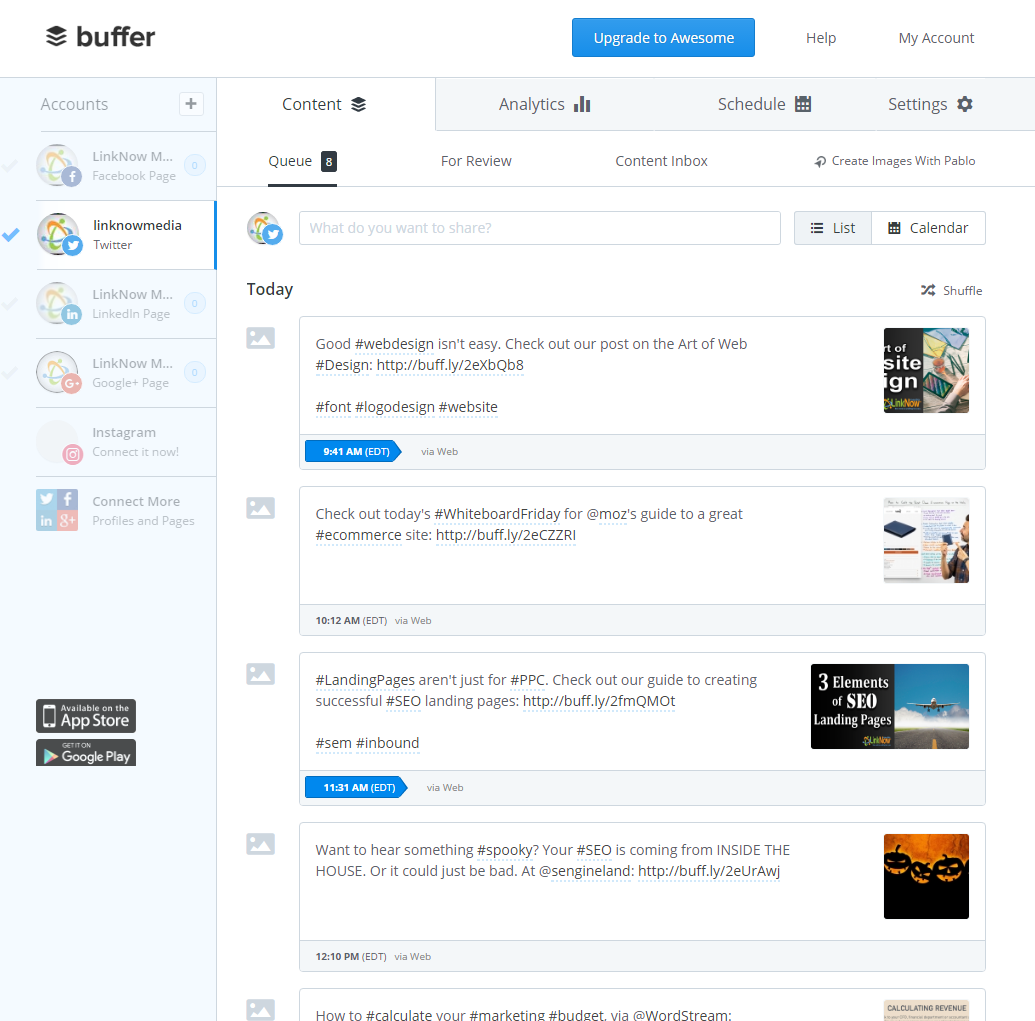Open the Analytics tab
Image resolution: width=1035 pixels, height=1021 pixels.
(x=544, y=104)
